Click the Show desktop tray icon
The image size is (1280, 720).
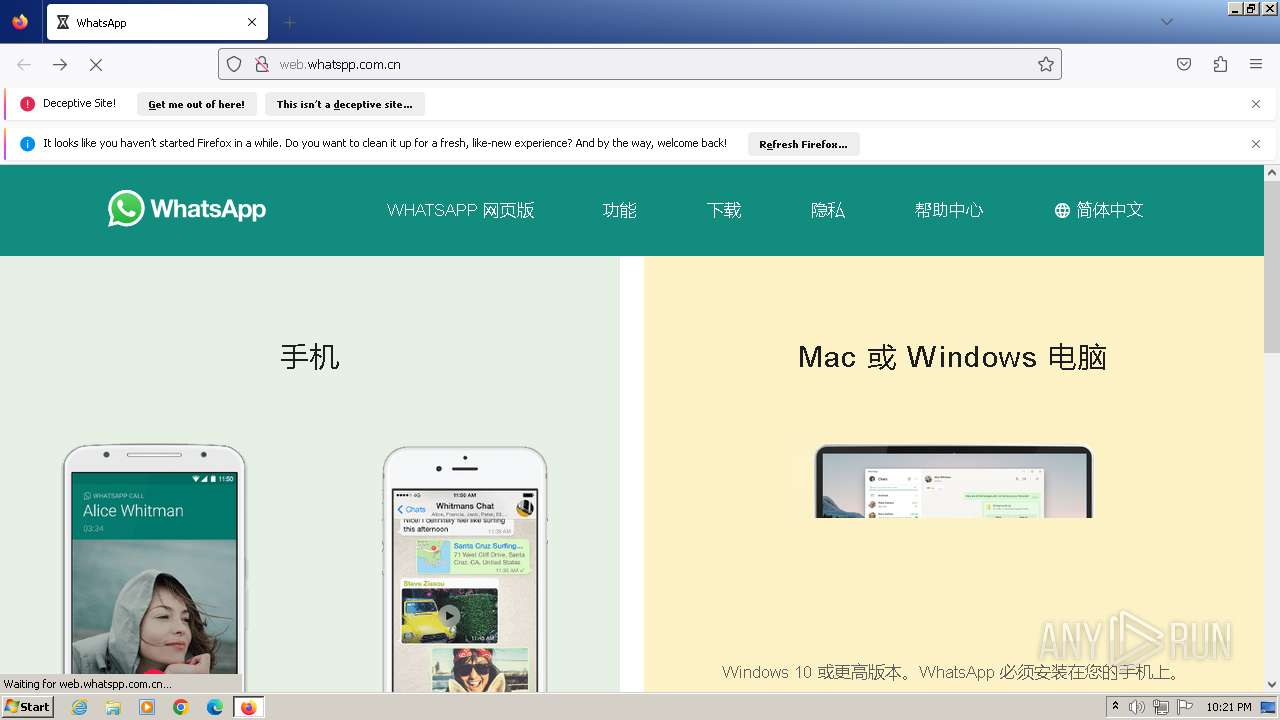[1268, 707]
